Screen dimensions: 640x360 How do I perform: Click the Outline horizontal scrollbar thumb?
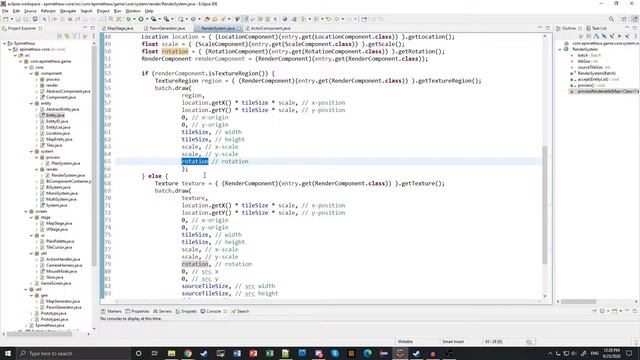tap(578, 302)
